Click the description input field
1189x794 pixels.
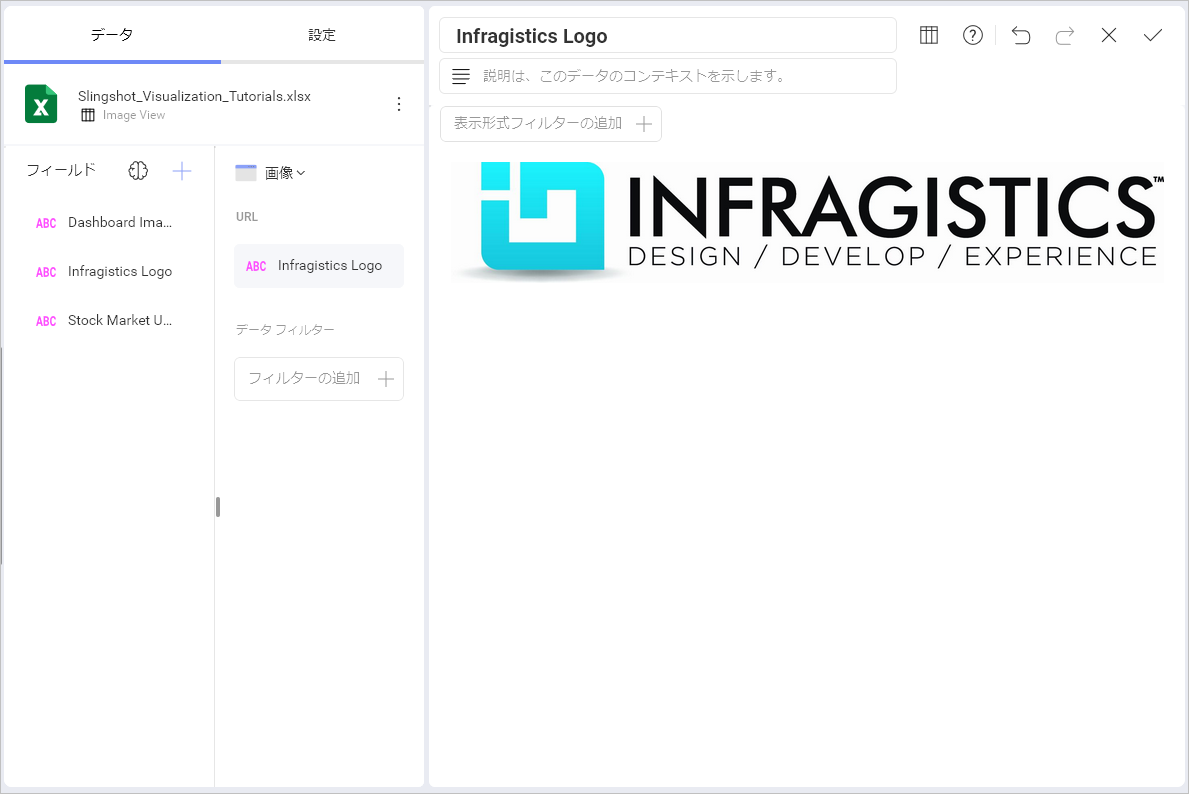668,76
